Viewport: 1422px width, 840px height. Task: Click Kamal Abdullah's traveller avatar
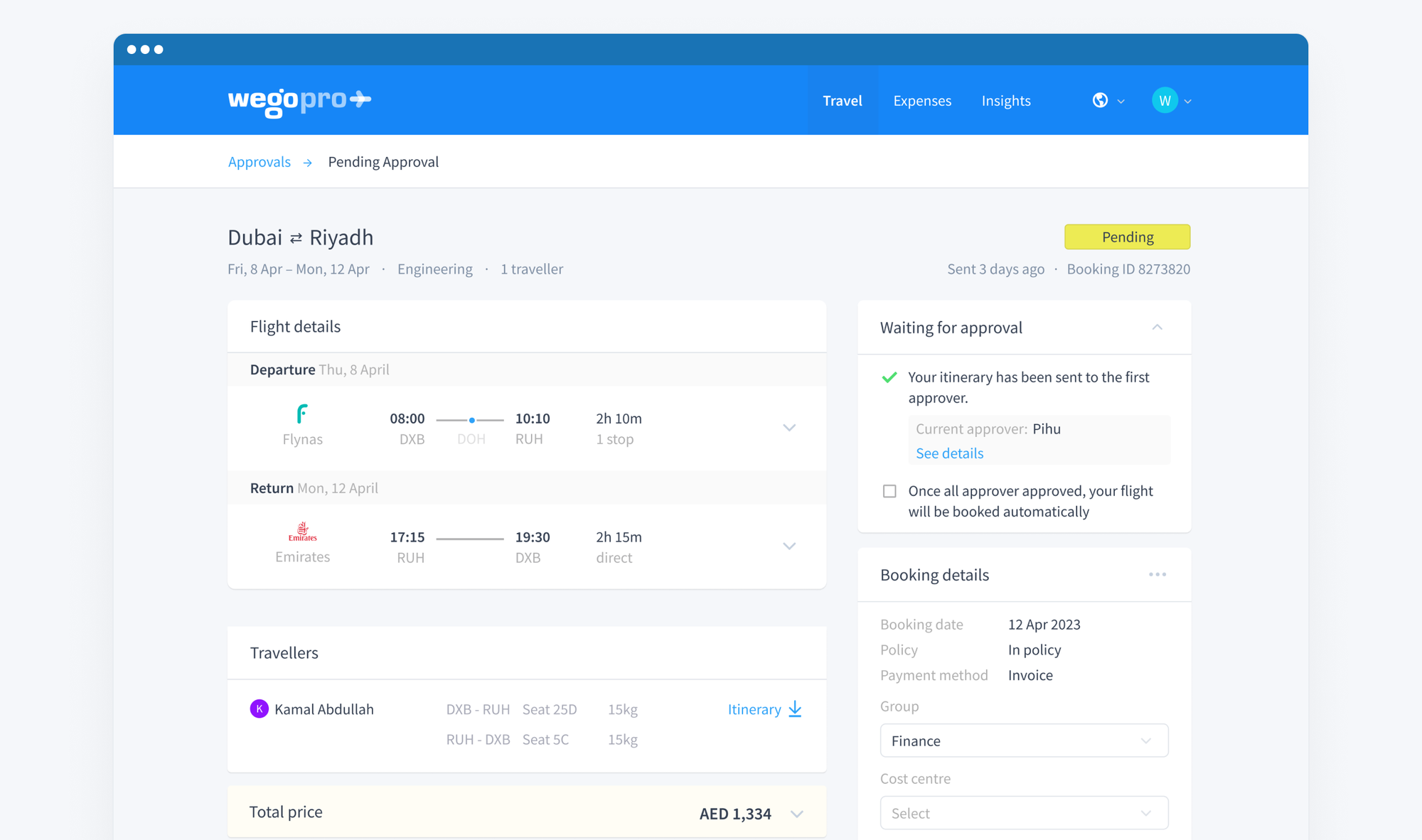(x=259, y=709)
